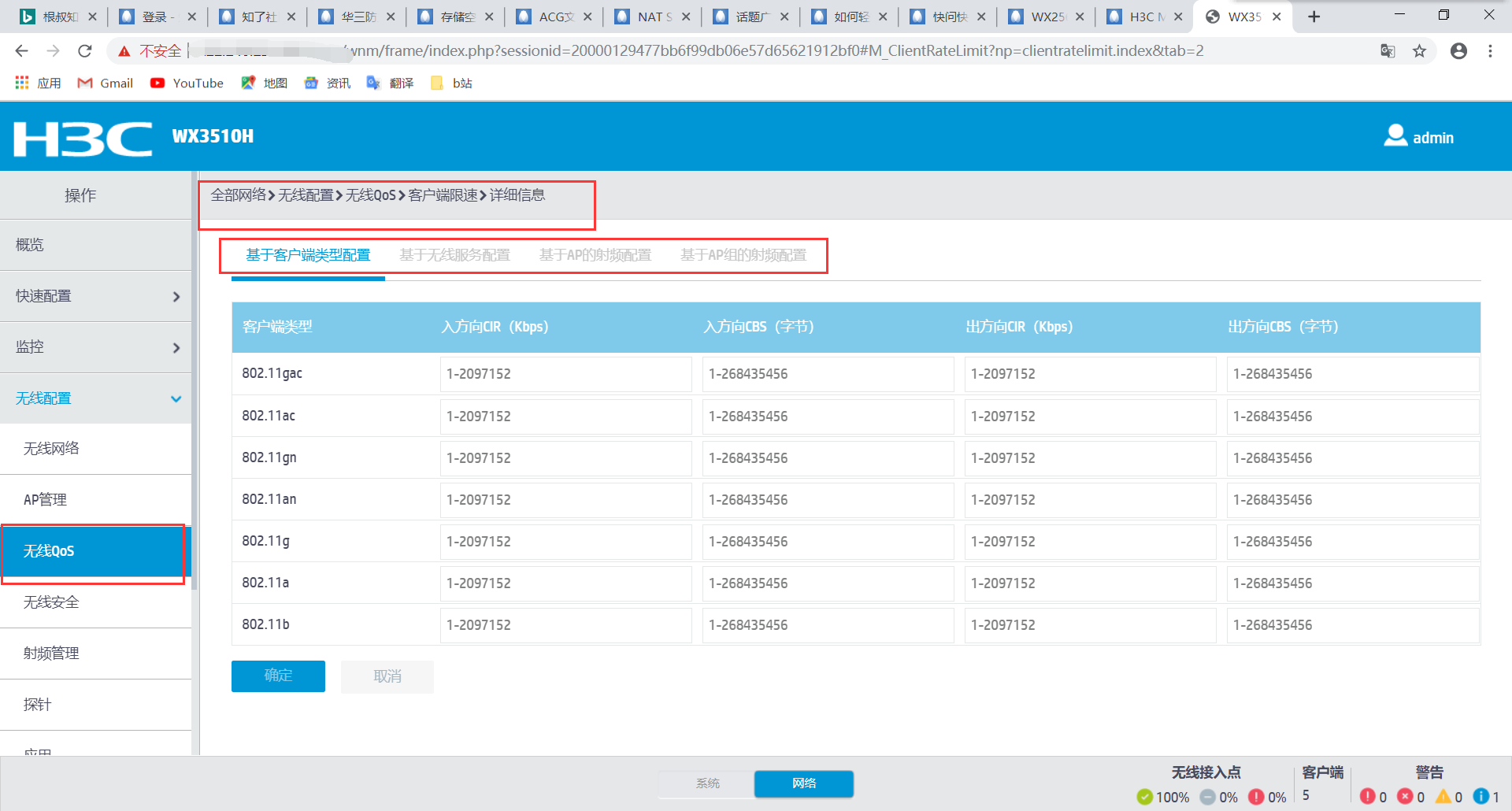
Task: Click the 802.11an outbound CBS field
Action: pyautogui.click(x=1352, y=500)
